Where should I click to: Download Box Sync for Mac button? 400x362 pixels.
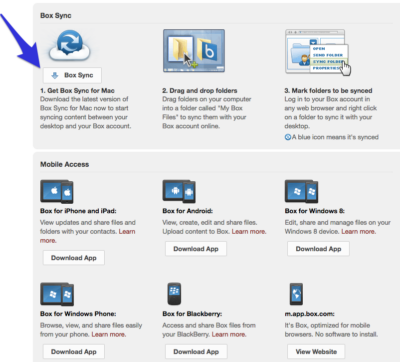click(72, 75)
